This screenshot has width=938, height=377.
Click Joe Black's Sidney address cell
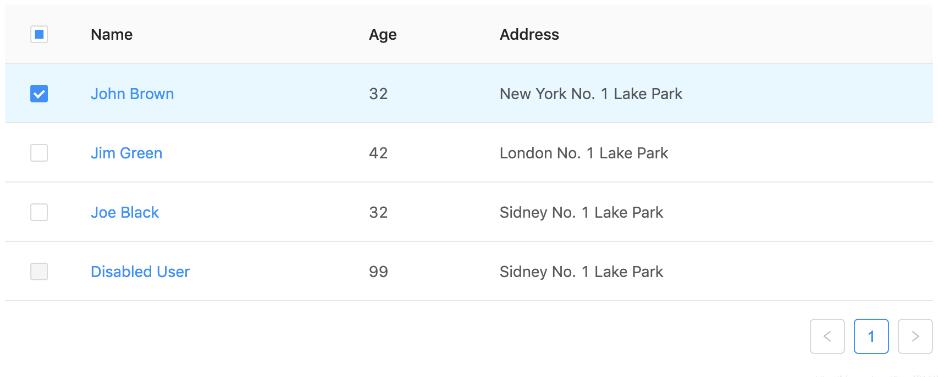point(581,212)
